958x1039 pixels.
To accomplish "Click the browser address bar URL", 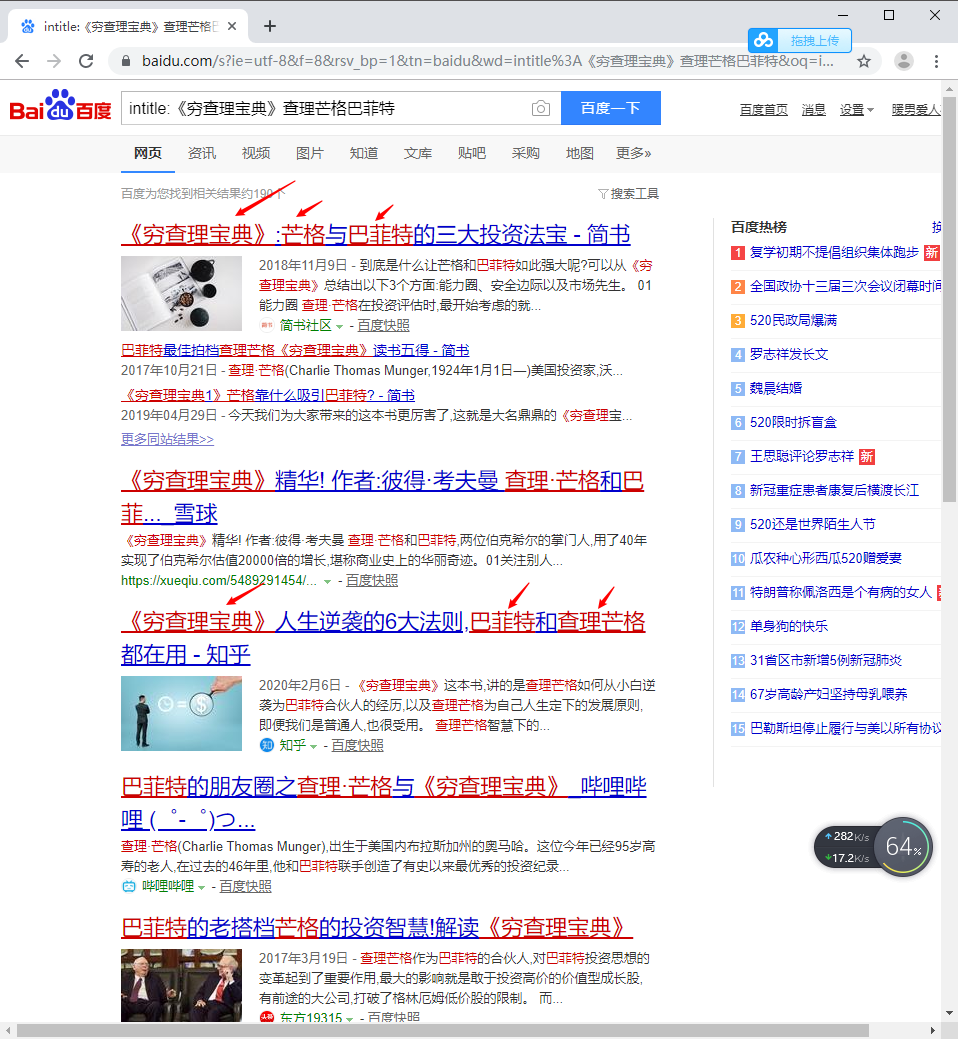I will click(x=488, y=62).
